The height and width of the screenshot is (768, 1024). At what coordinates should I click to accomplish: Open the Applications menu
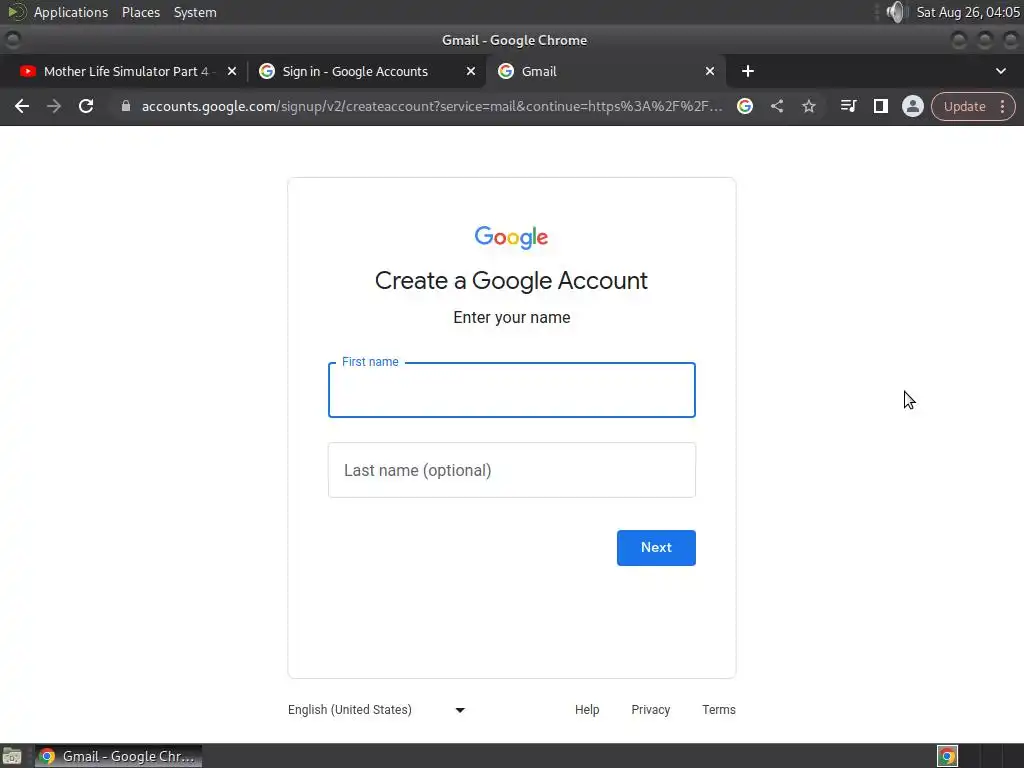(71, 12)
